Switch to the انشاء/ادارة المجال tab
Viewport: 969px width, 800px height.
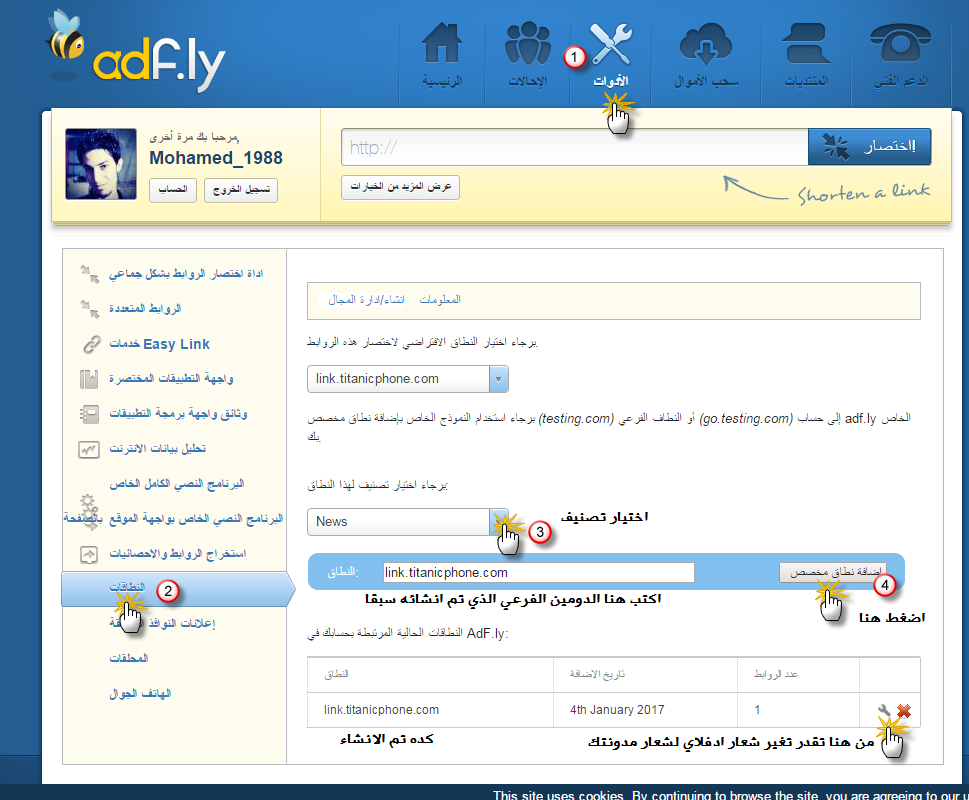tap(366, 300)
